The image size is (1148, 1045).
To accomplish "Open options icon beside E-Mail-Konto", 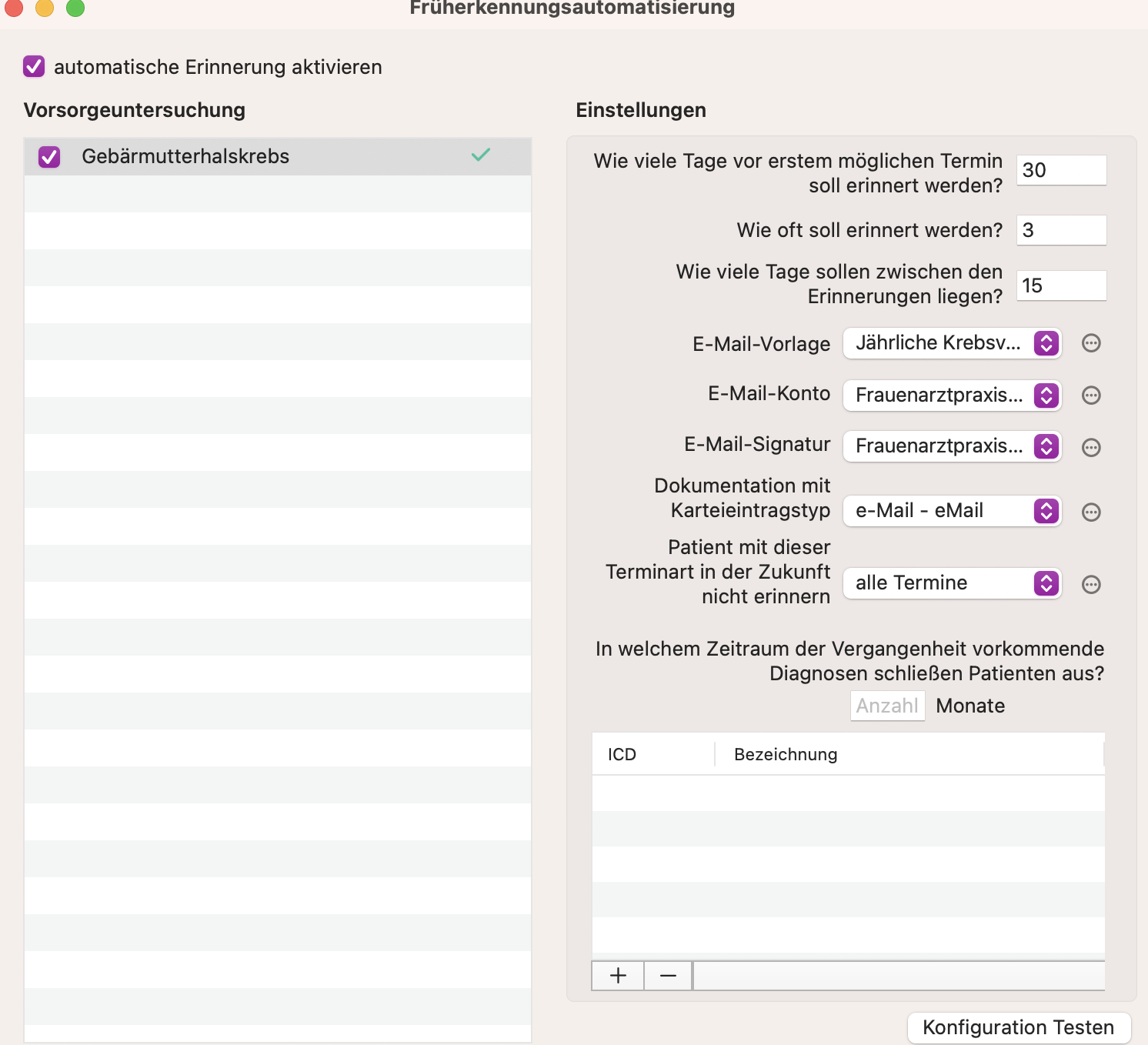I will coord(1091,396).
